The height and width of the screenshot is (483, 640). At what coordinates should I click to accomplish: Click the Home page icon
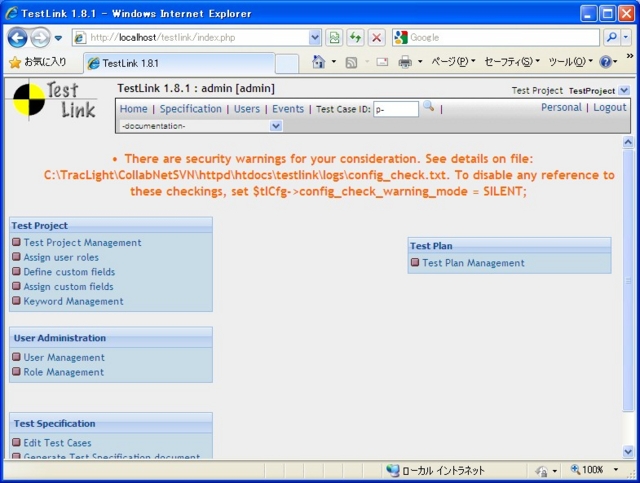tap(318, 62)
